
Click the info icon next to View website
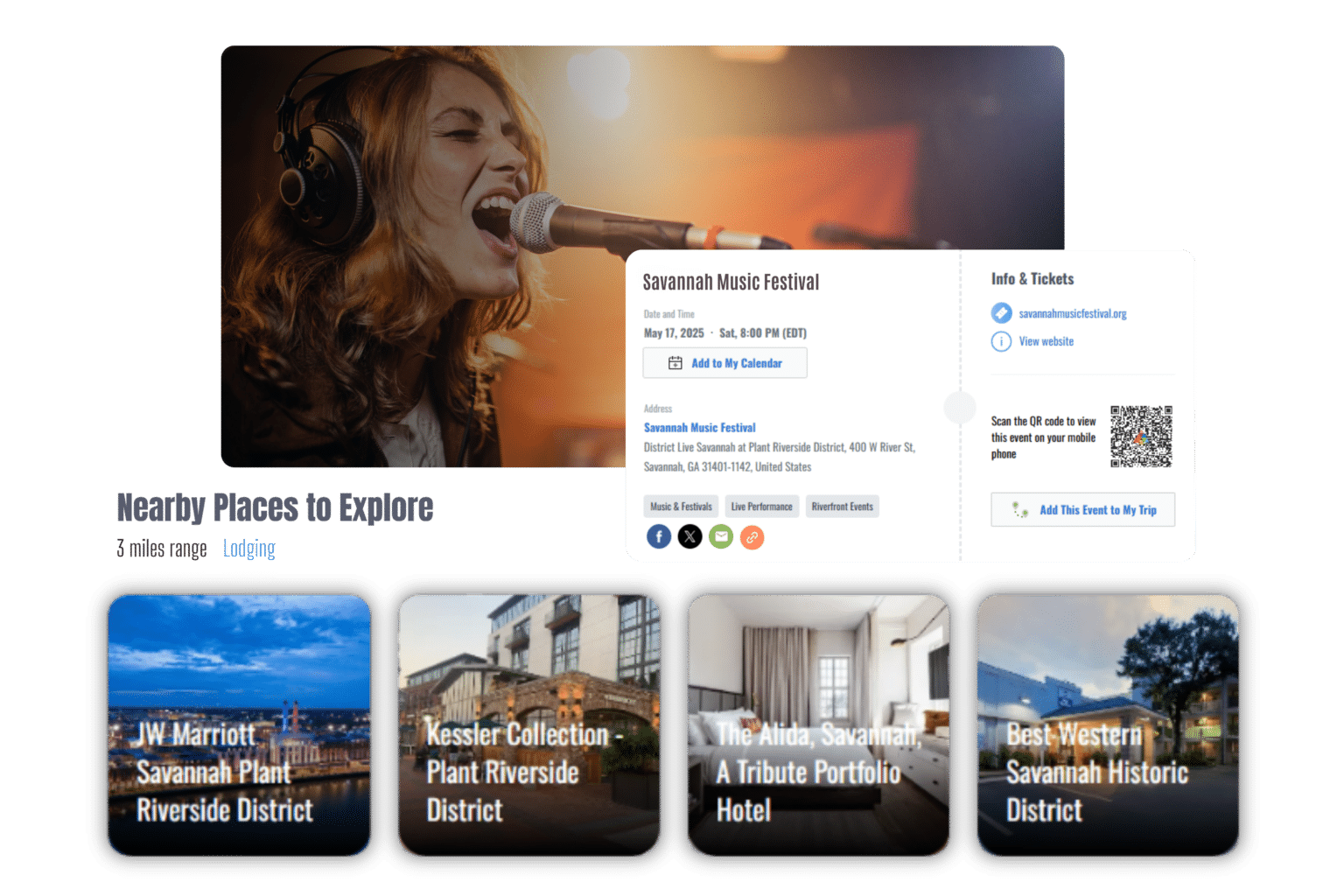pyautogui.click(x=1002, y=341)
